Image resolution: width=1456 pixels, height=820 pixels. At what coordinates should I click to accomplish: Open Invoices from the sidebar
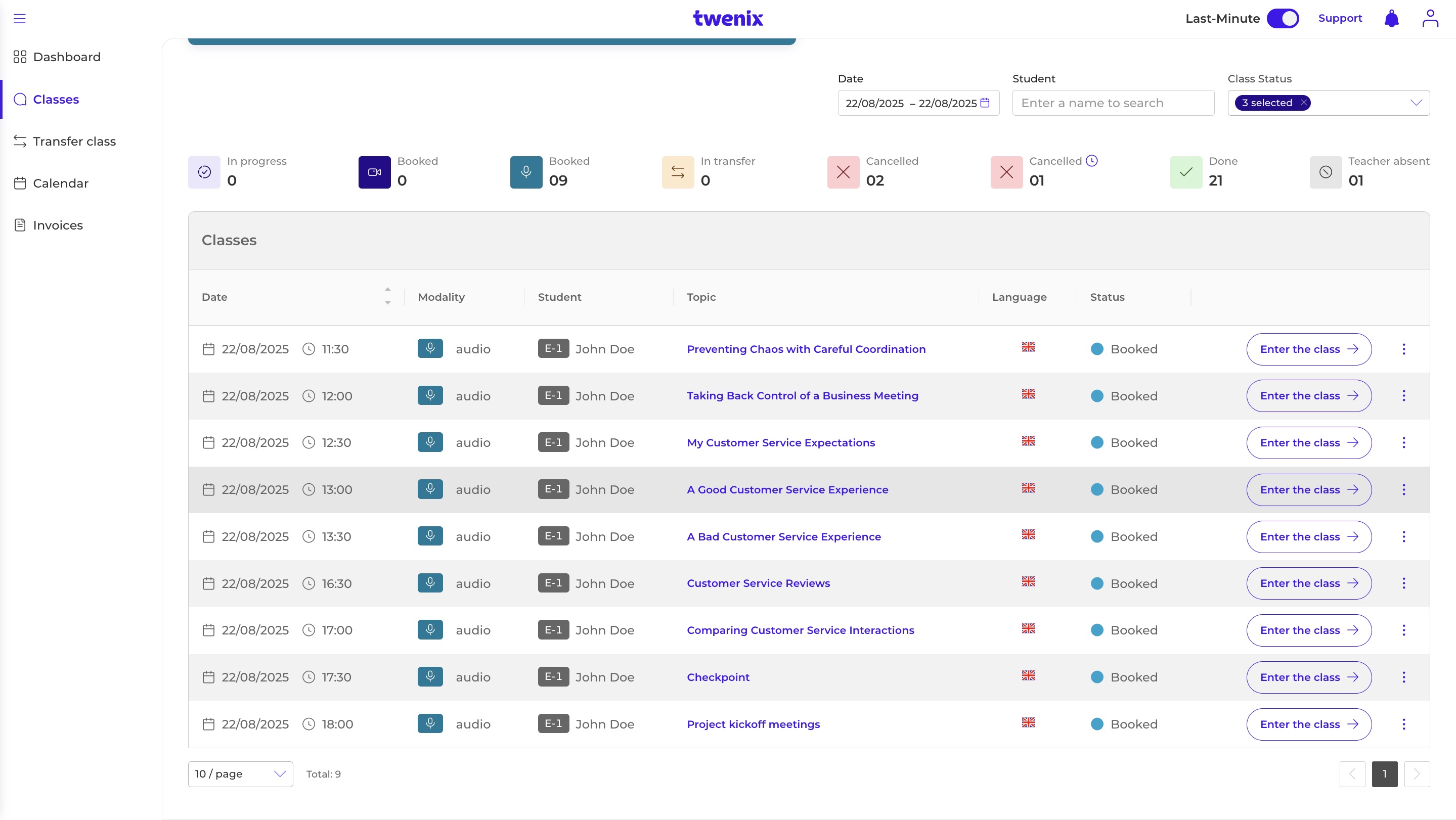pos(58,225)
